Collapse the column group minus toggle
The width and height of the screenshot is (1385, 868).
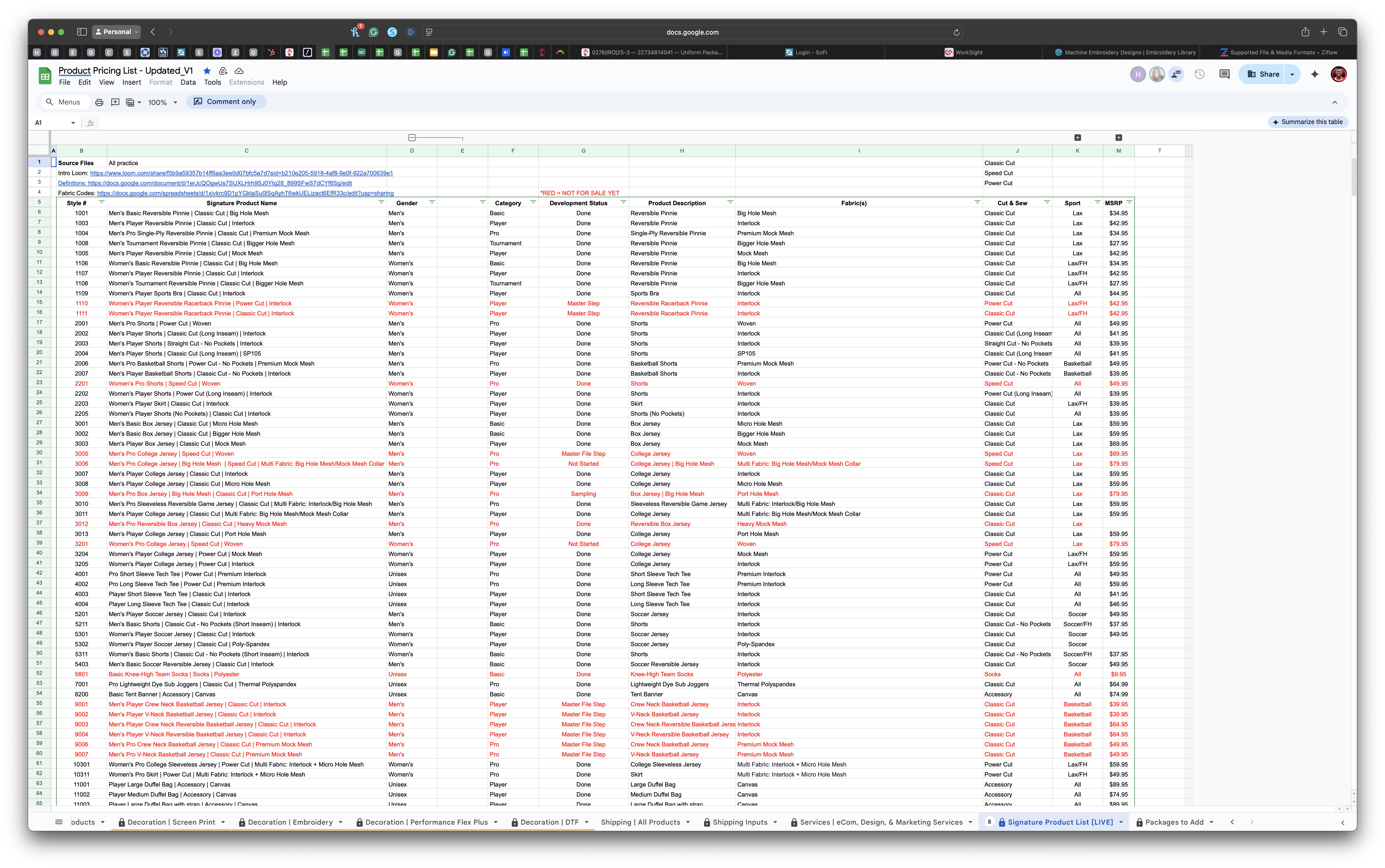click(412, 138)
